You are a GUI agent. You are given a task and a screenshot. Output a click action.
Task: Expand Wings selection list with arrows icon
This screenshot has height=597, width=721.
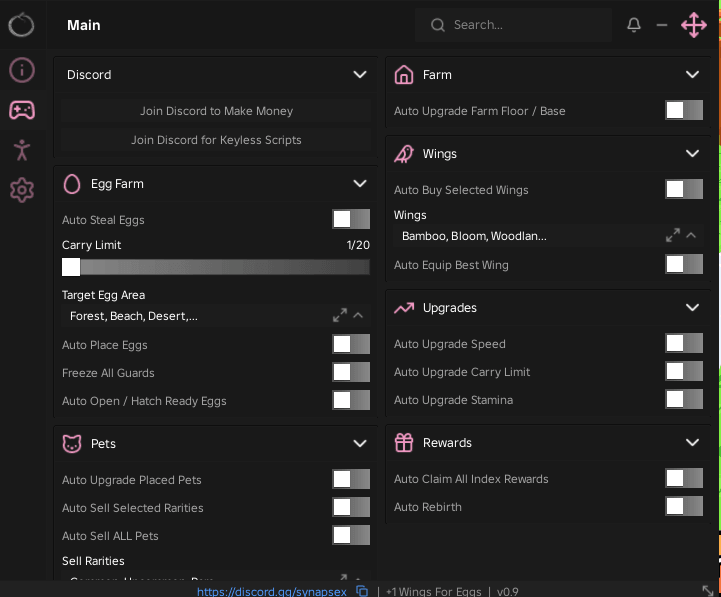673,235
